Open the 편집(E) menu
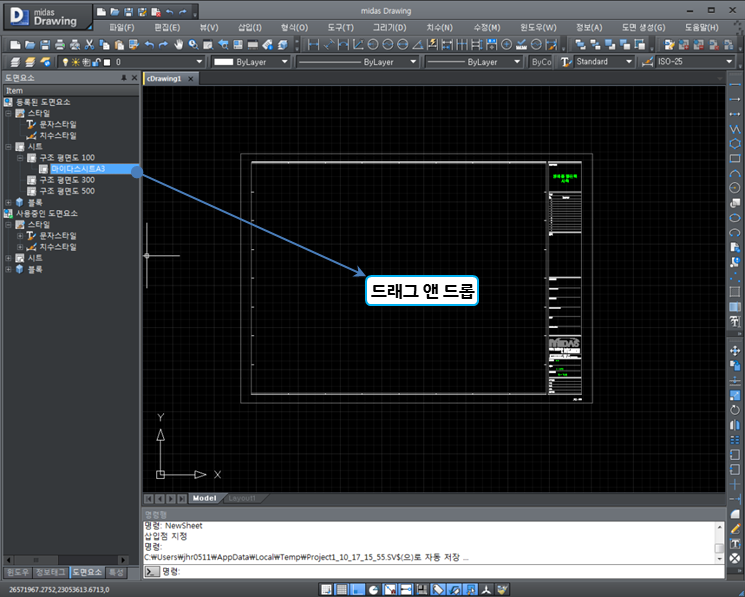Image resolution: width=745 pixels, height=597 pixels. pyautogui.click(x=167, y=28)
